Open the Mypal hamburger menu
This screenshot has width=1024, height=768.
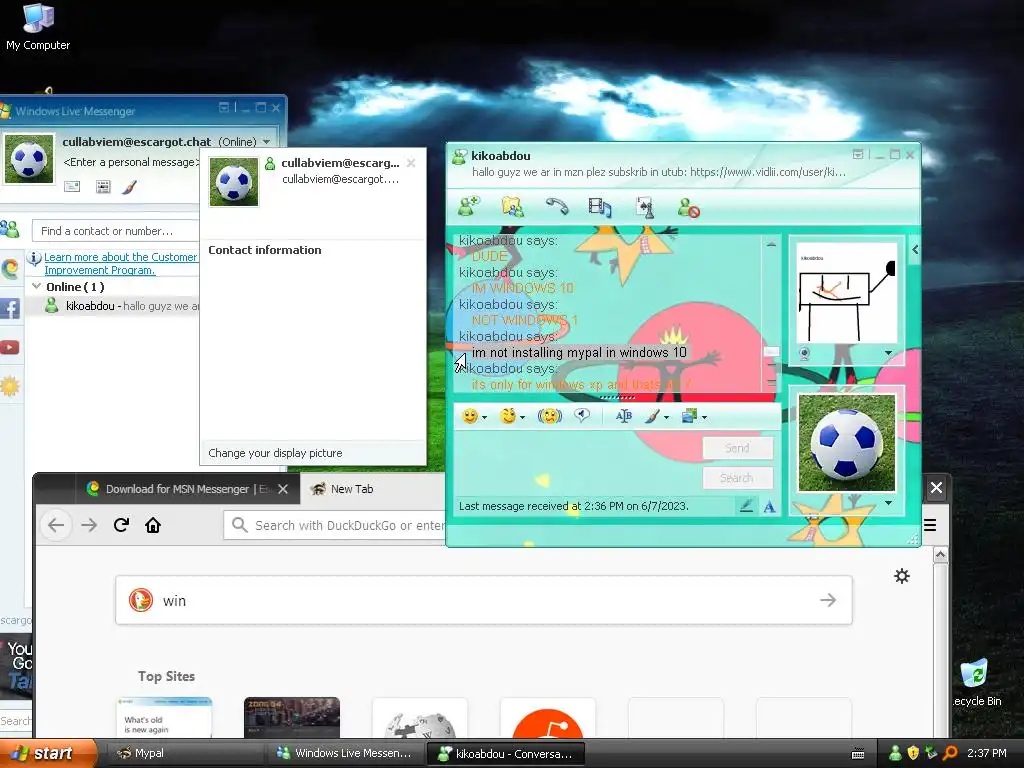point(930,525)
